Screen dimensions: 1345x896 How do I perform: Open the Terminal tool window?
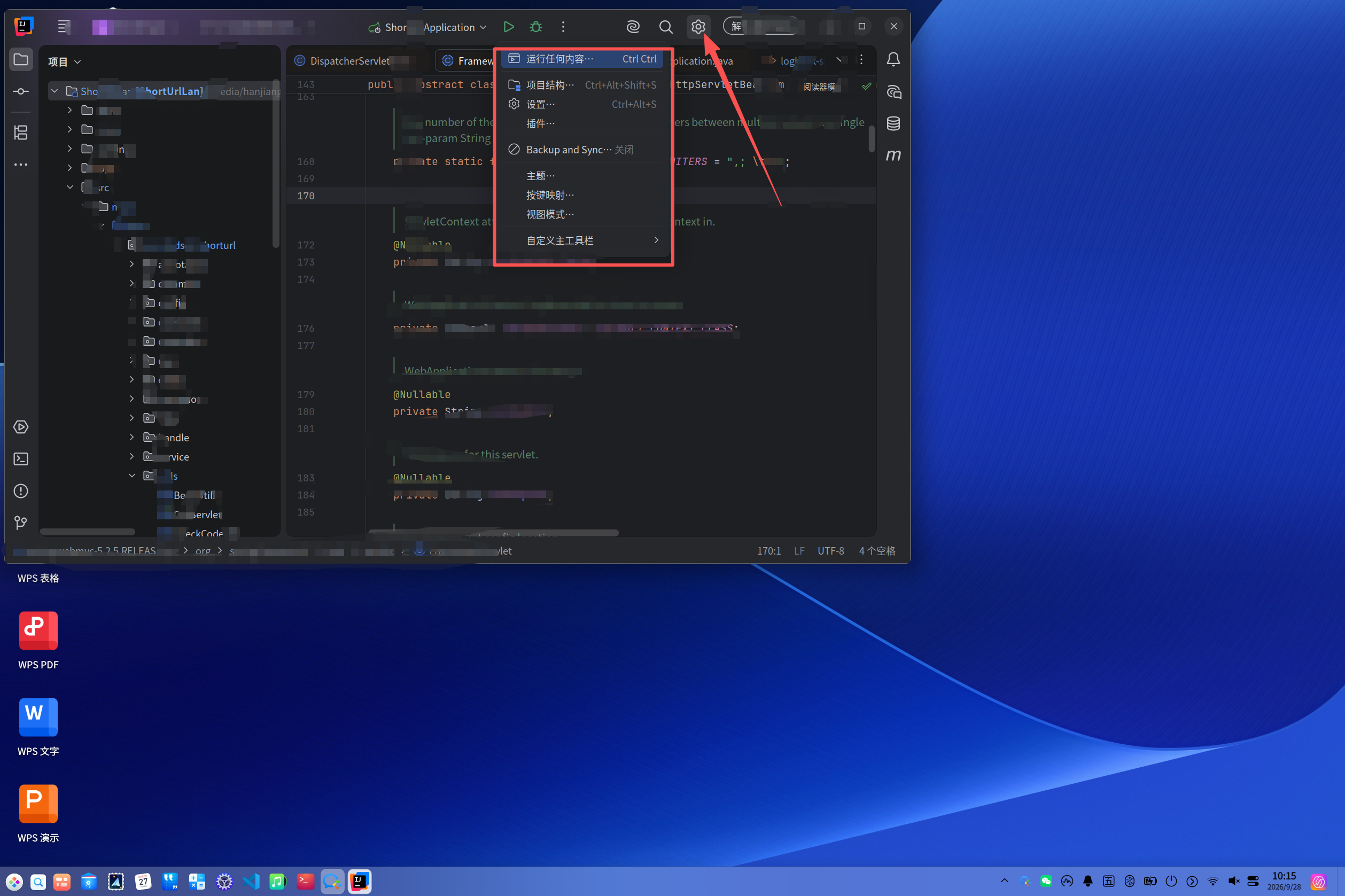coord(21,459)
